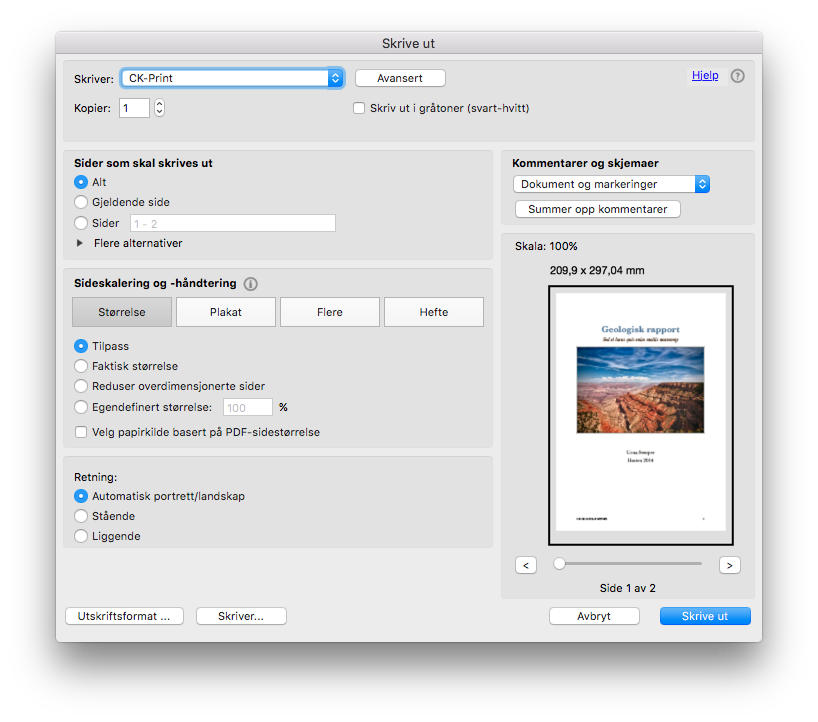Tick Velg papirkilde basert på PDF-sidestørrelse
Image resolution: width=818 pixels, height=722 pixels.
tap(81, 432)
